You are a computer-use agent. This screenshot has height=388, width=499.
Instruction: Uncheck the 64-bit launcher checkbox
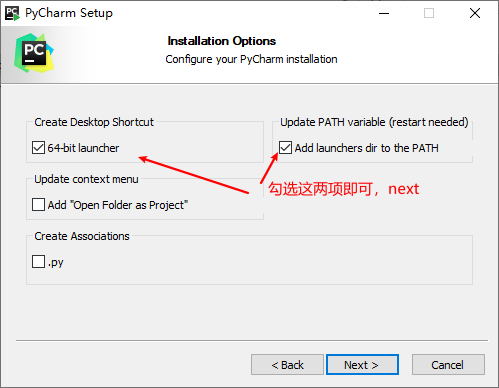pos(38,148)
